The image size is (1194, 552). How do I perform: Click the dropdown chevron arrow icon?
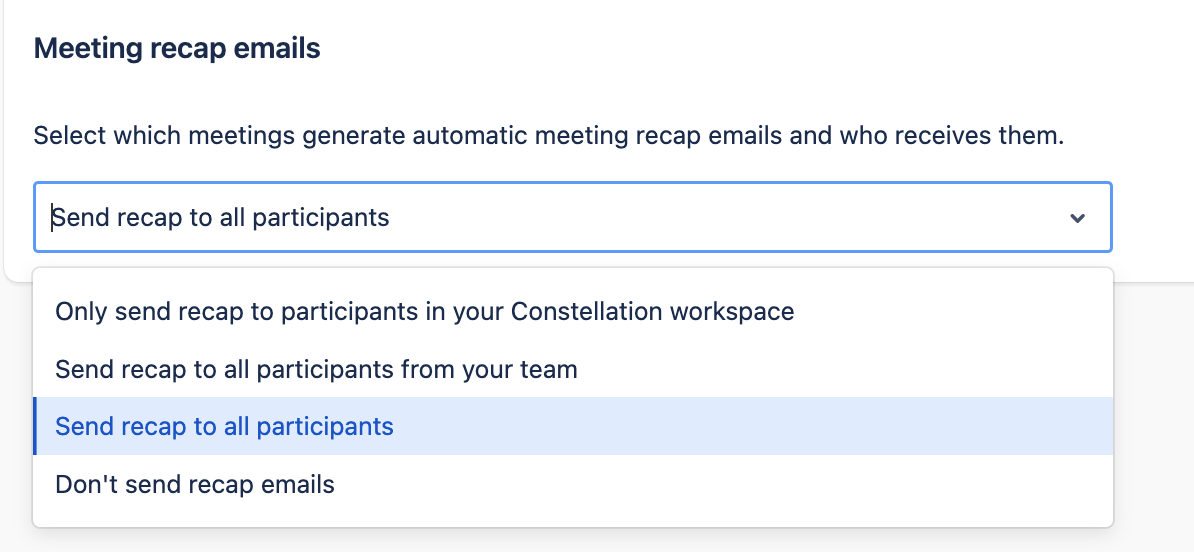click(1077, 218)
